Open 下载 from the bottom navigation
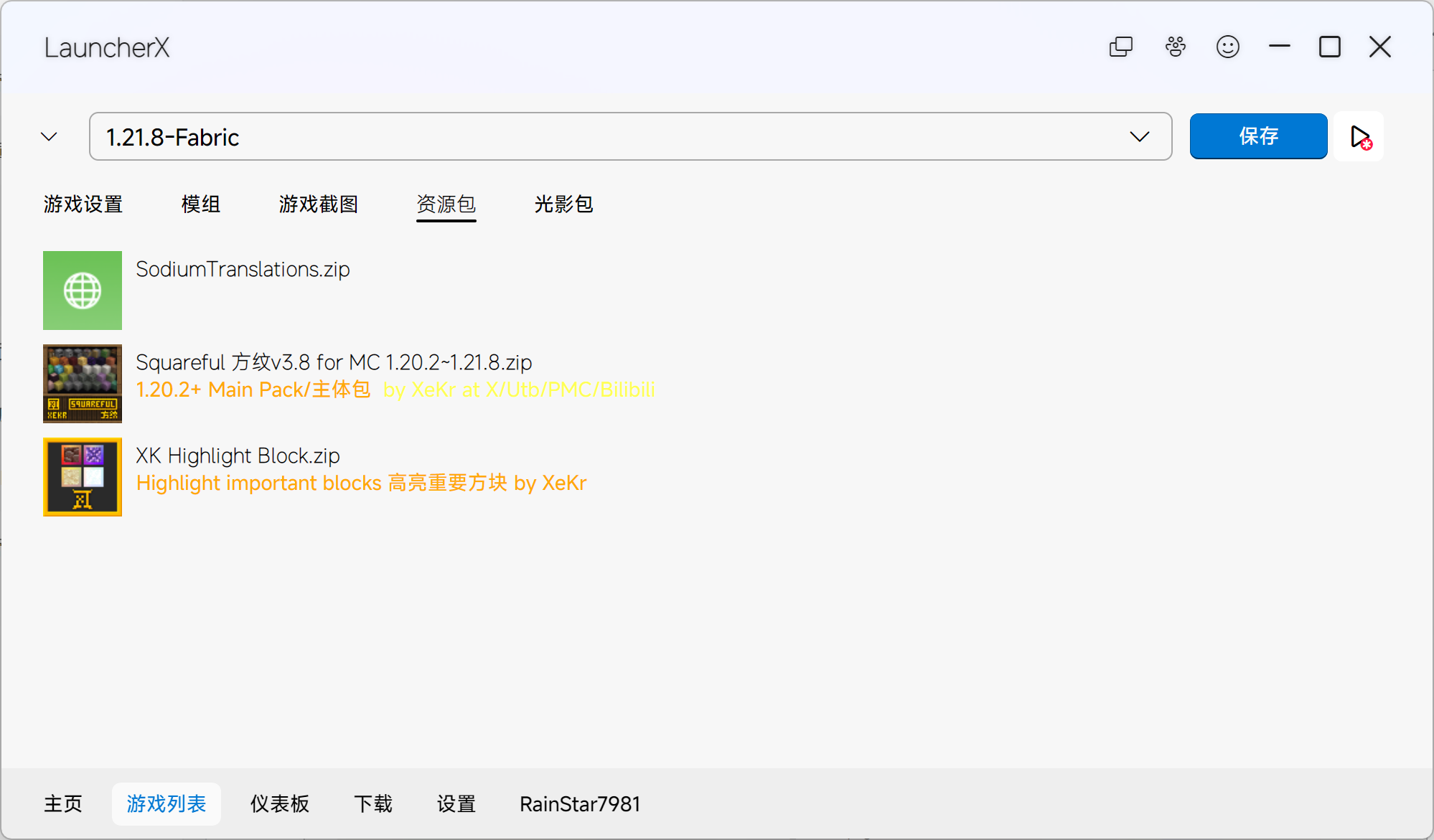The height and width of the screenshot is (840, 1434). point(372,804)
